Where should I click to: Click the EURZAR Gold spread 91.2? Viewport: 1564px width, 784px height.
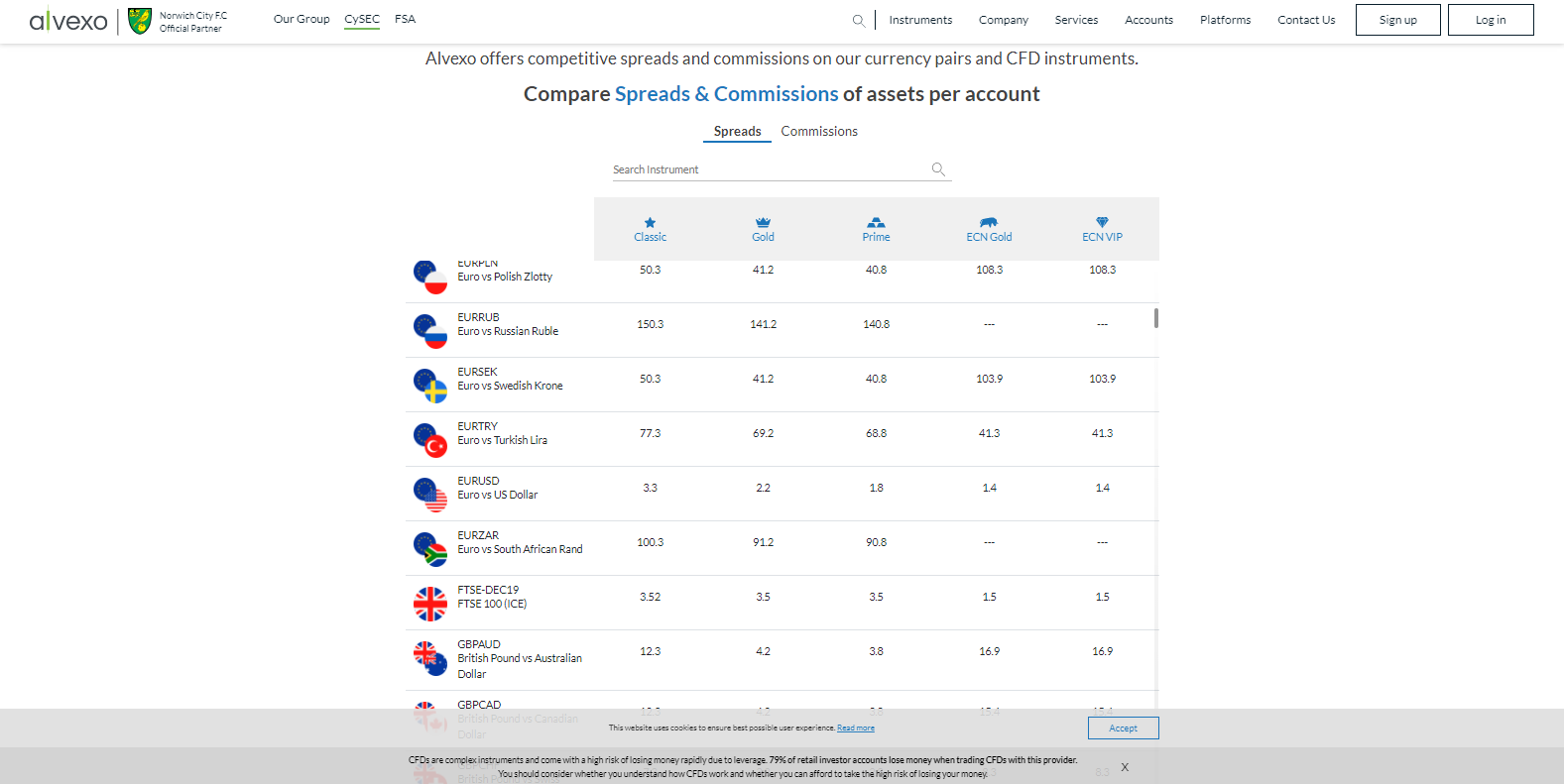pos(764,542)
